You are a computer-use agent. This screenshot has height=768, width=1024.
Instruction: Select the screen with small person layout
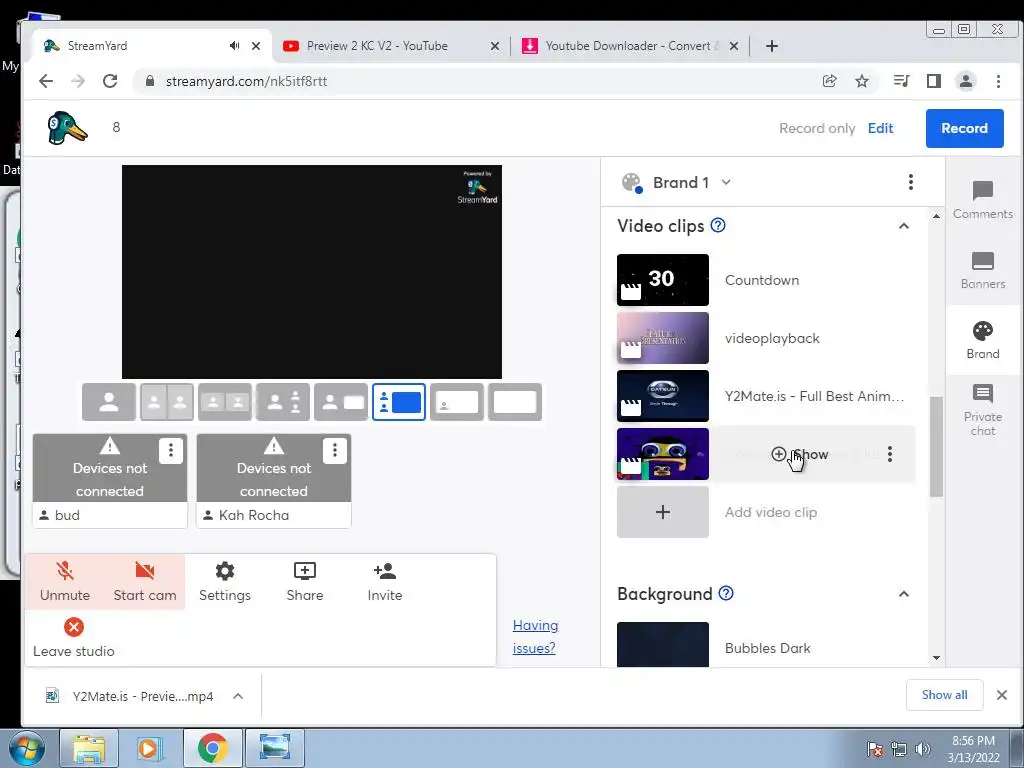(456, 402)
